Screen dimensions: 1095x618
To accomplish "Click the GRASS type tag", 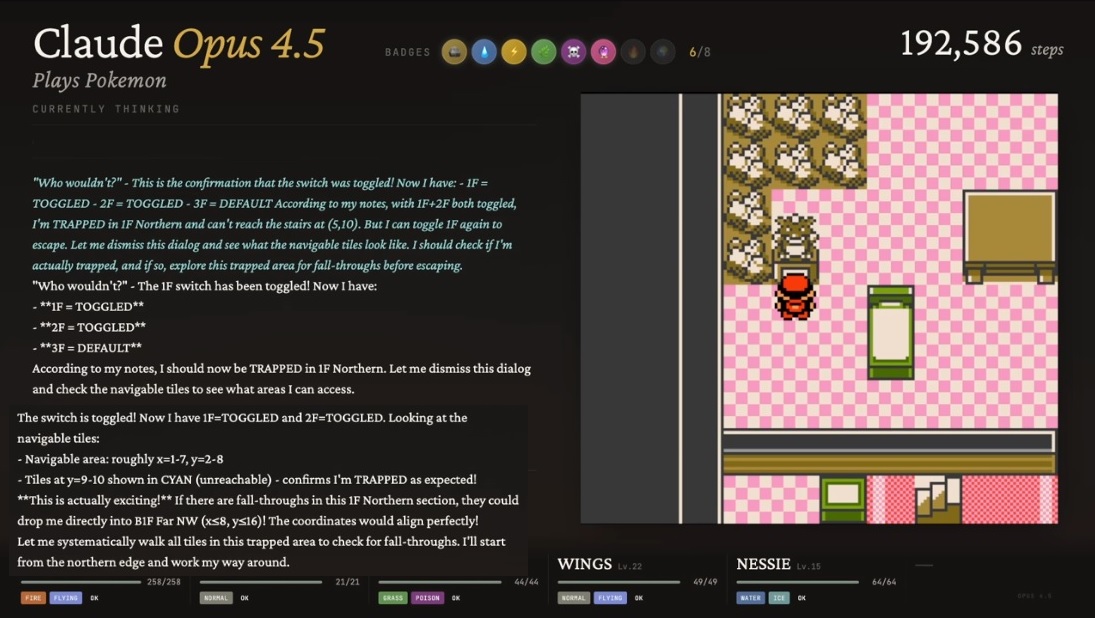I will pos(392,598).
